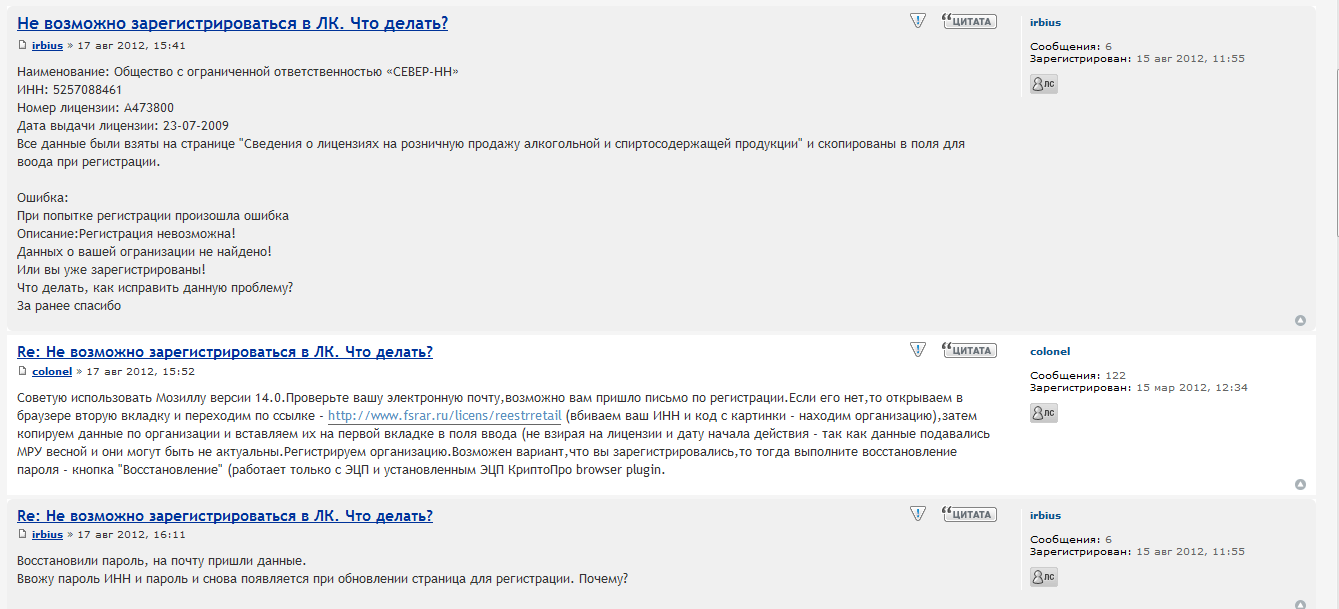Quote the third post from 16:11
This screenshot has width=1339, height=609.
(970, 514)
